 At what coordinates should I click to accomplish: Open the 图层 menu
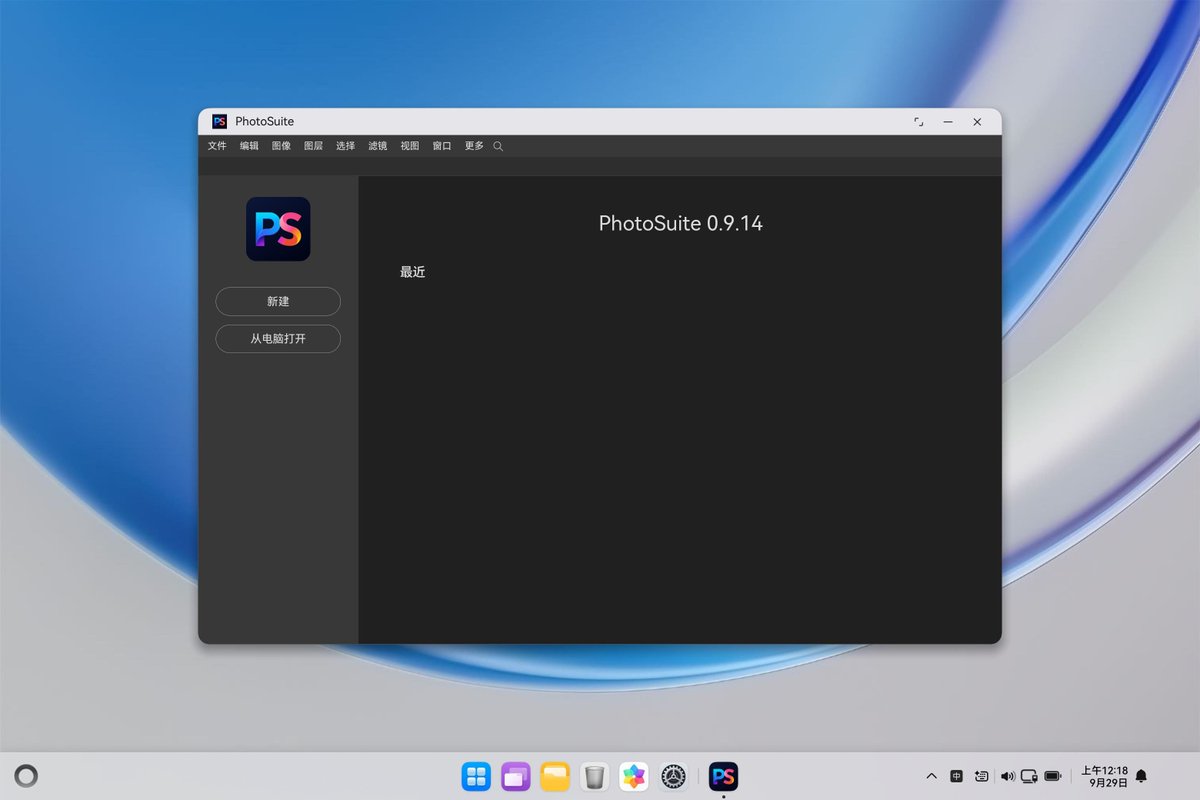[x=313, y=146]
